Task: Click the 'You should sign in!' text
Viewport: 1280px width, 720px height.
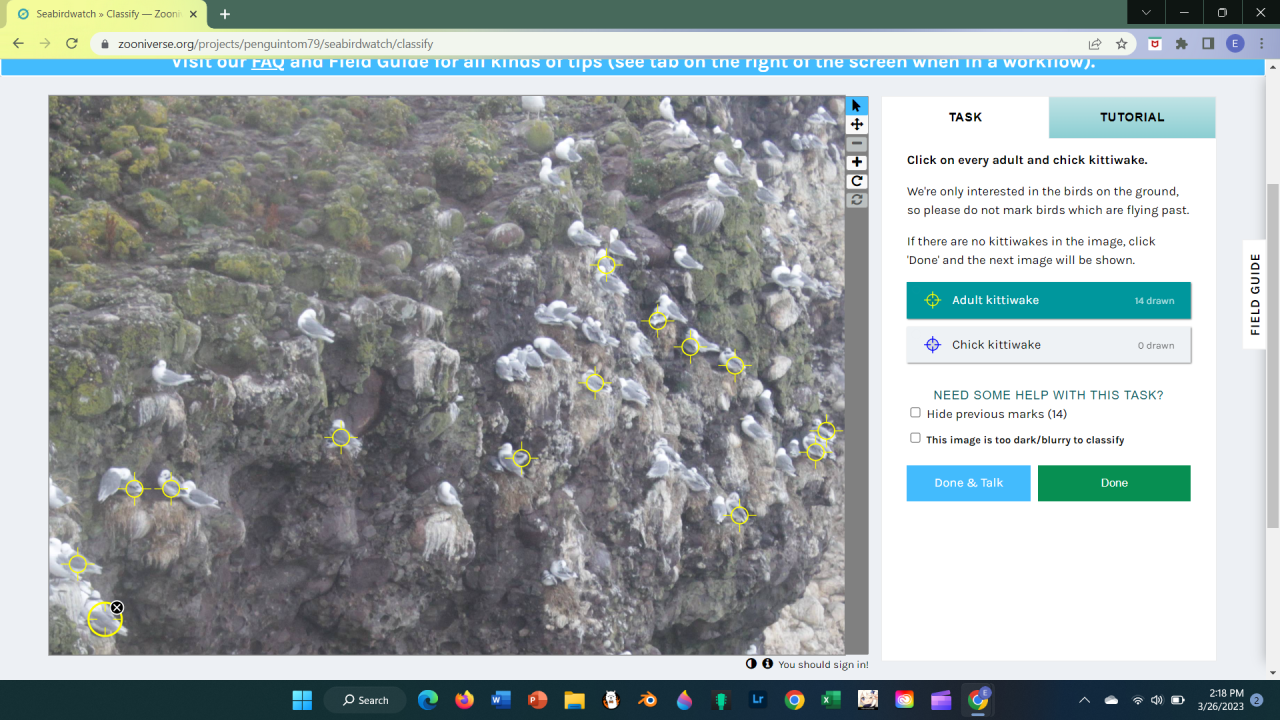Action: [823, 665]
